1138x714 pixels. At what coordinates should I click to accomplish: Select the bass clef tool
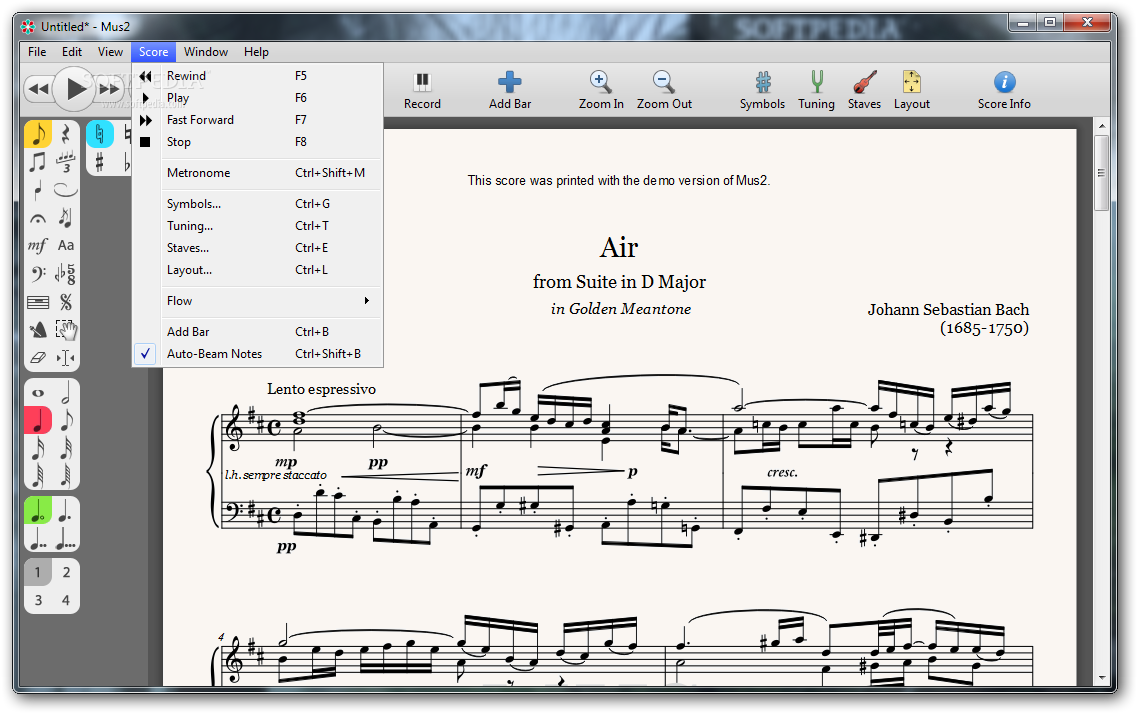(38, 274)
